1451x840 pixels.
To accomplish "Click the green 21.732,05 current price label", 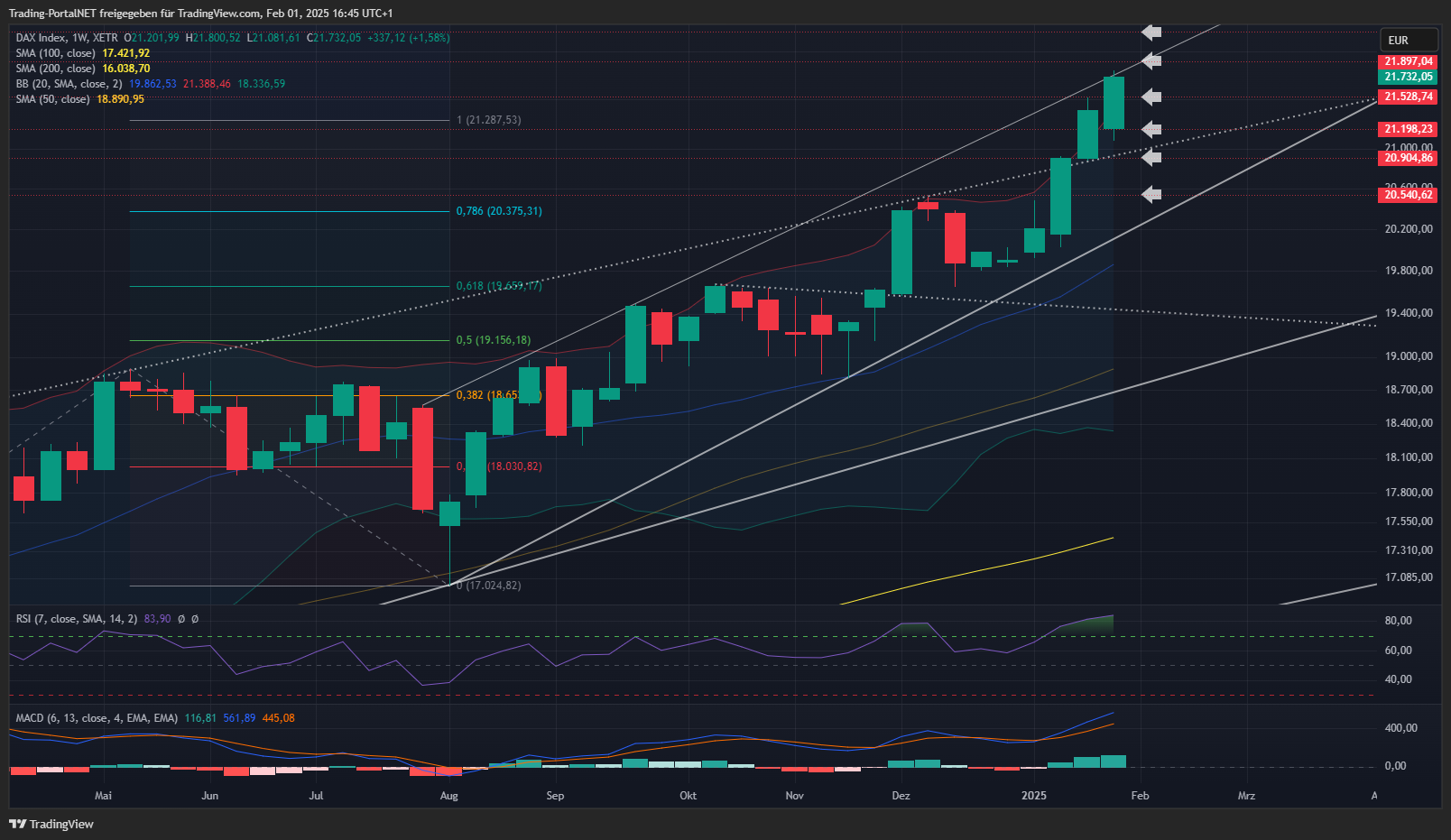I will click(1408, 77).
